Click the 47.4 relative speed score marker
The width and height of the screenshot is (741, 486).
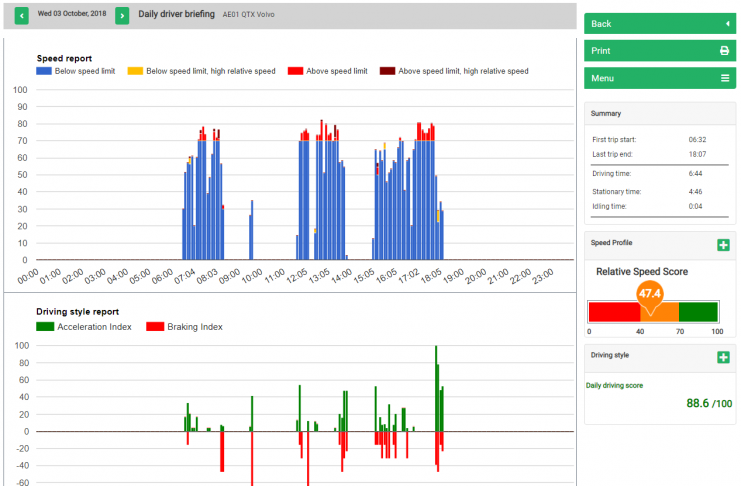coord(650,295)
